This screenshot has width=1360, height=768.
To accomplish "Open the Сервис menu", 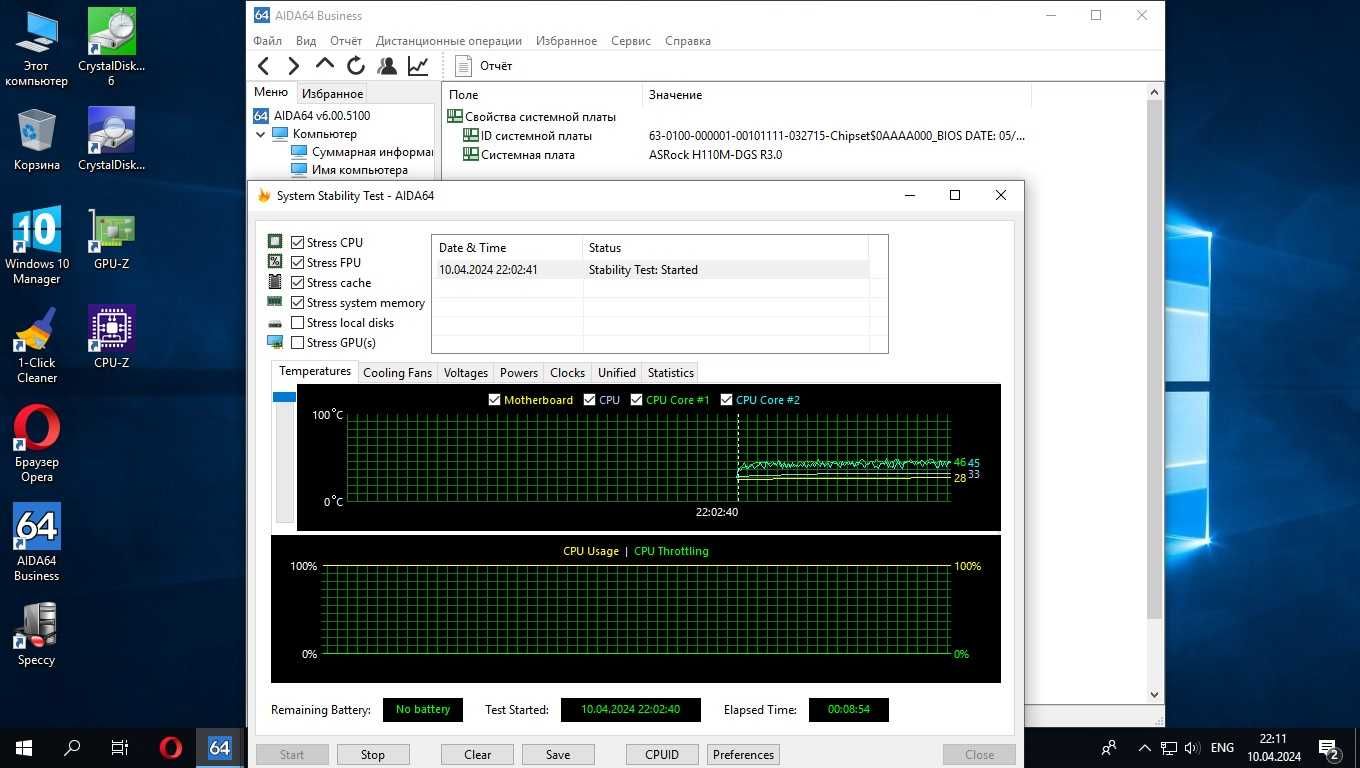I will pyautogui.click(x=630, y=41).
